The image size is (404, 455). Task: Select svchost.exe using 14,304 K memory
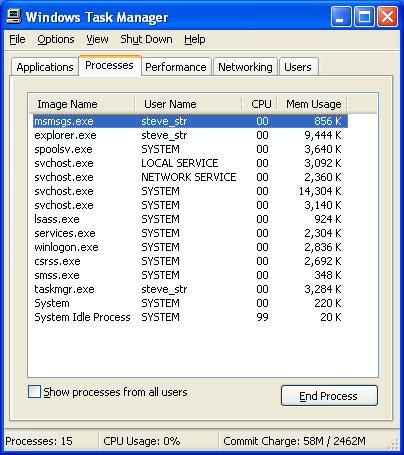pyautogui.click(x=190, y=191)
